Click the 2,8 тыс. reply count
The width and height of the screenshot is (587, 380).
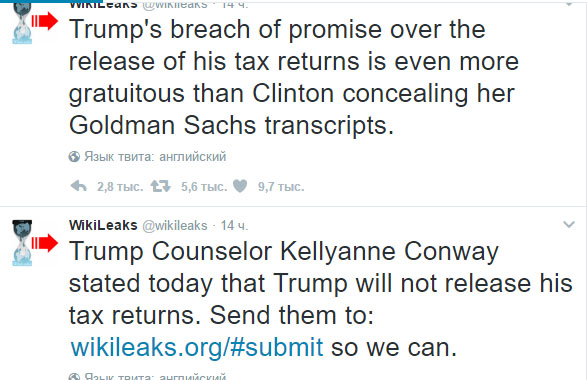pos(120,186)
